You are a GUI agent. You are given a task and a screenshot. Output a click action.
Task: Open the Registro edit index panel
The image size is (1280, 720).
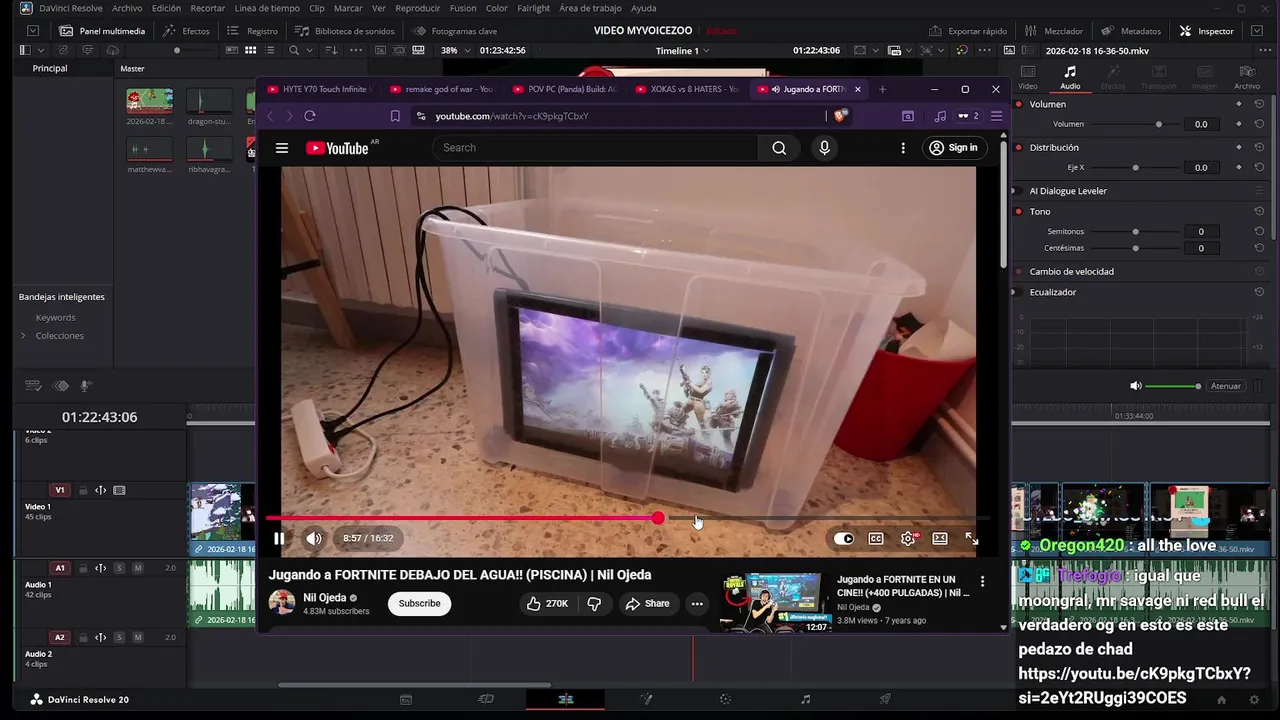[x=252, y=31]
